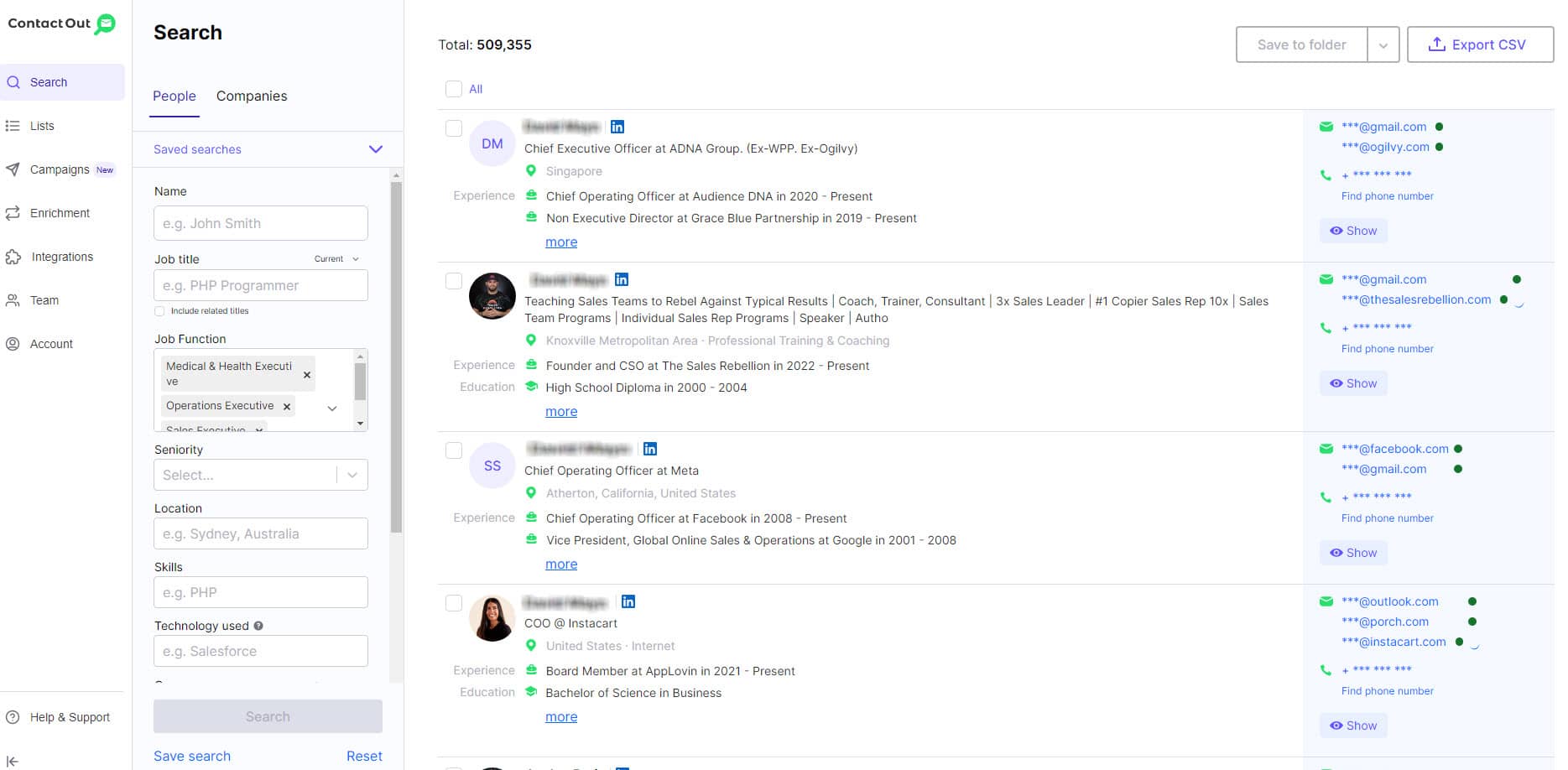
Task: Click the Account user icon
Action: pos(13,344)
